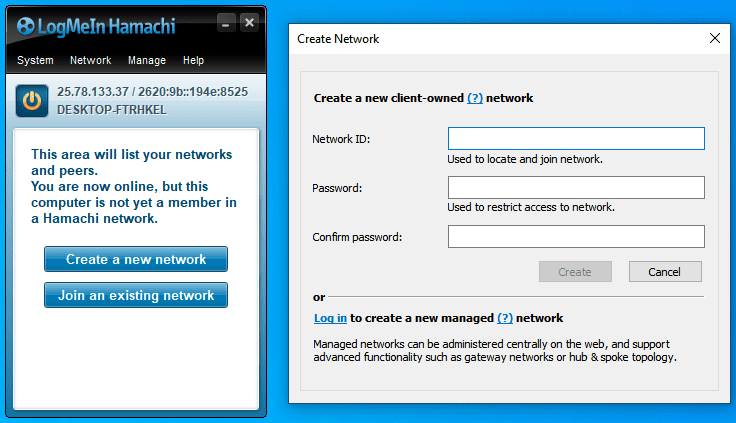Minimize the LogMeIn Hamachi window
The image size is (736, 423).
pos(227,22)
